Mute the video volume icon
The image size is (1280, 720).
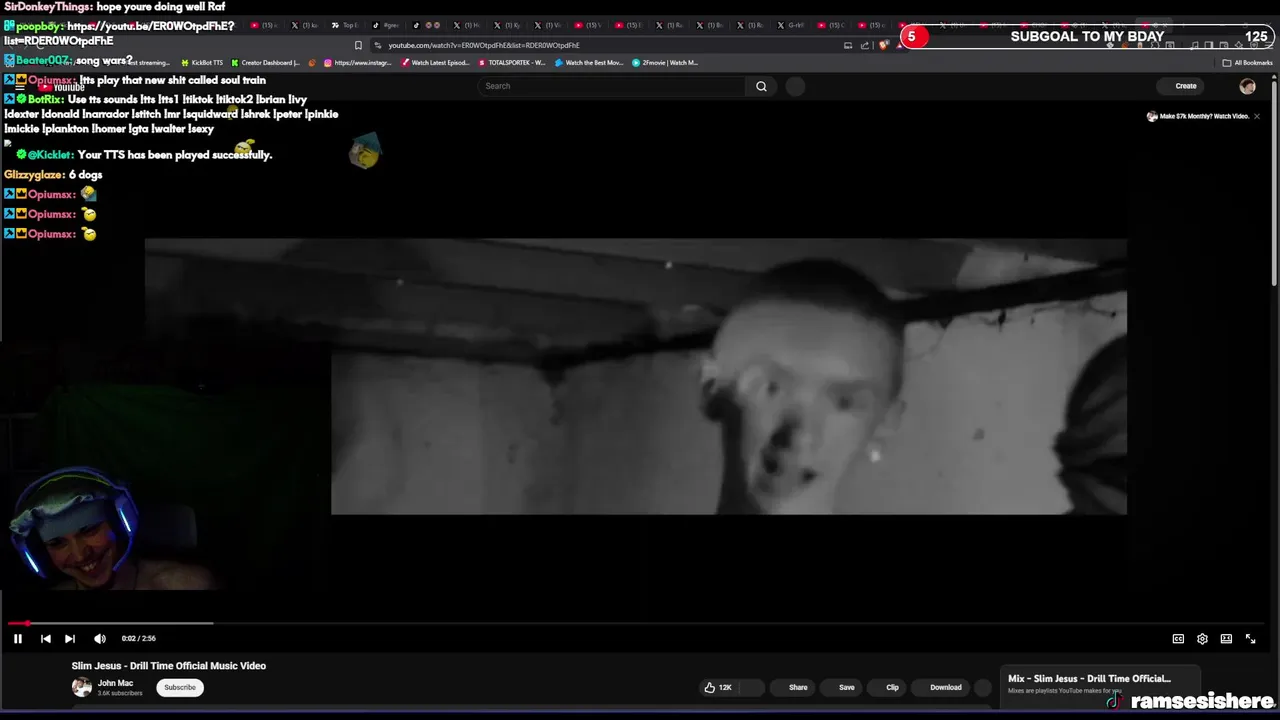tap(100, 638)
